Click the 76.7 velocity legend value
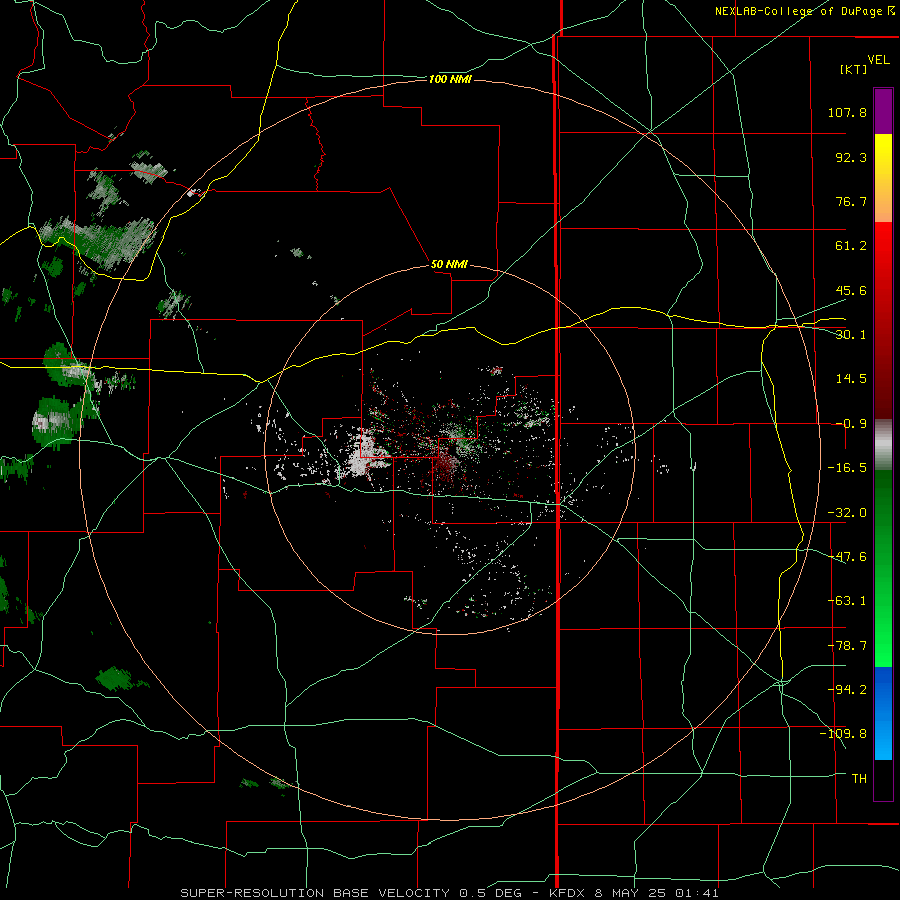The height and width of the screenshot is (900, 900). pos(851,201)
